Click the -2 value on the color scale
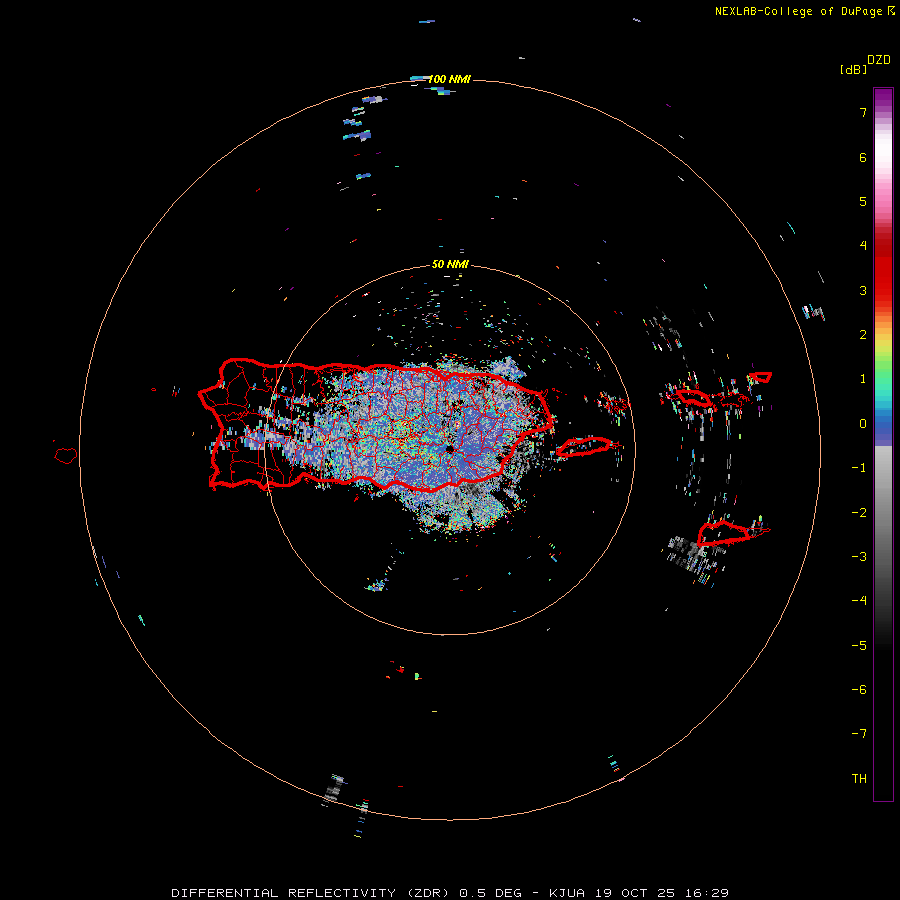The width and height of the screenshot is (900, 900). [x=859, y=513]
